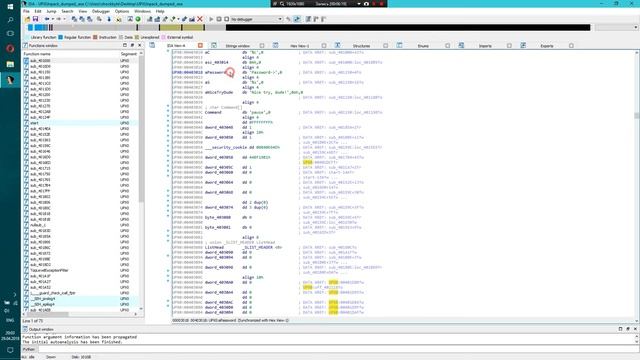
Task: Click the __security_cookie label in disassembly
Action: coord(226,147)
